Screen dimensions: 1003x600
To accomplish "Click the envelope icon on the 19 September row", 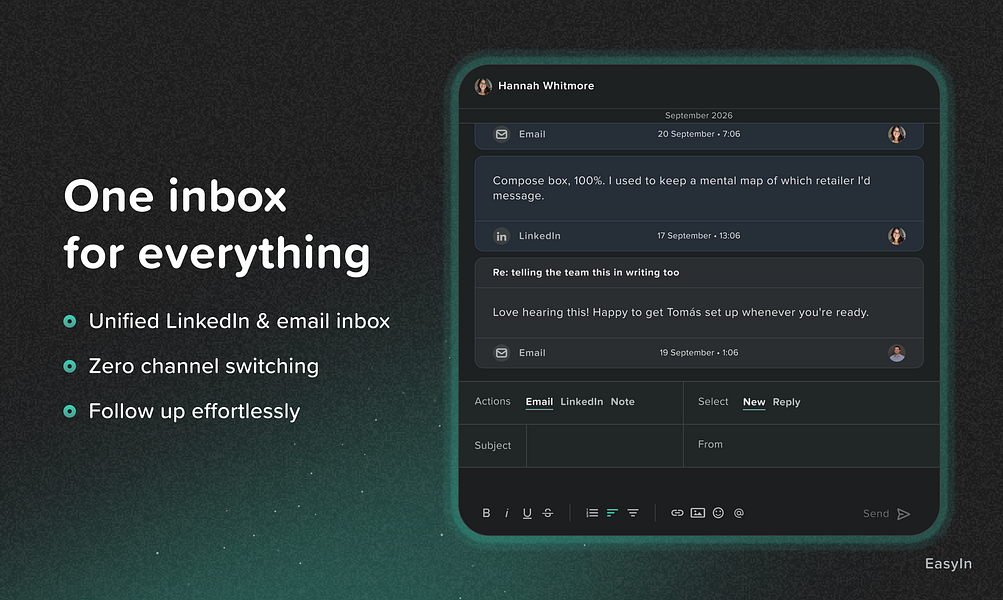I will tap(502, 352).
